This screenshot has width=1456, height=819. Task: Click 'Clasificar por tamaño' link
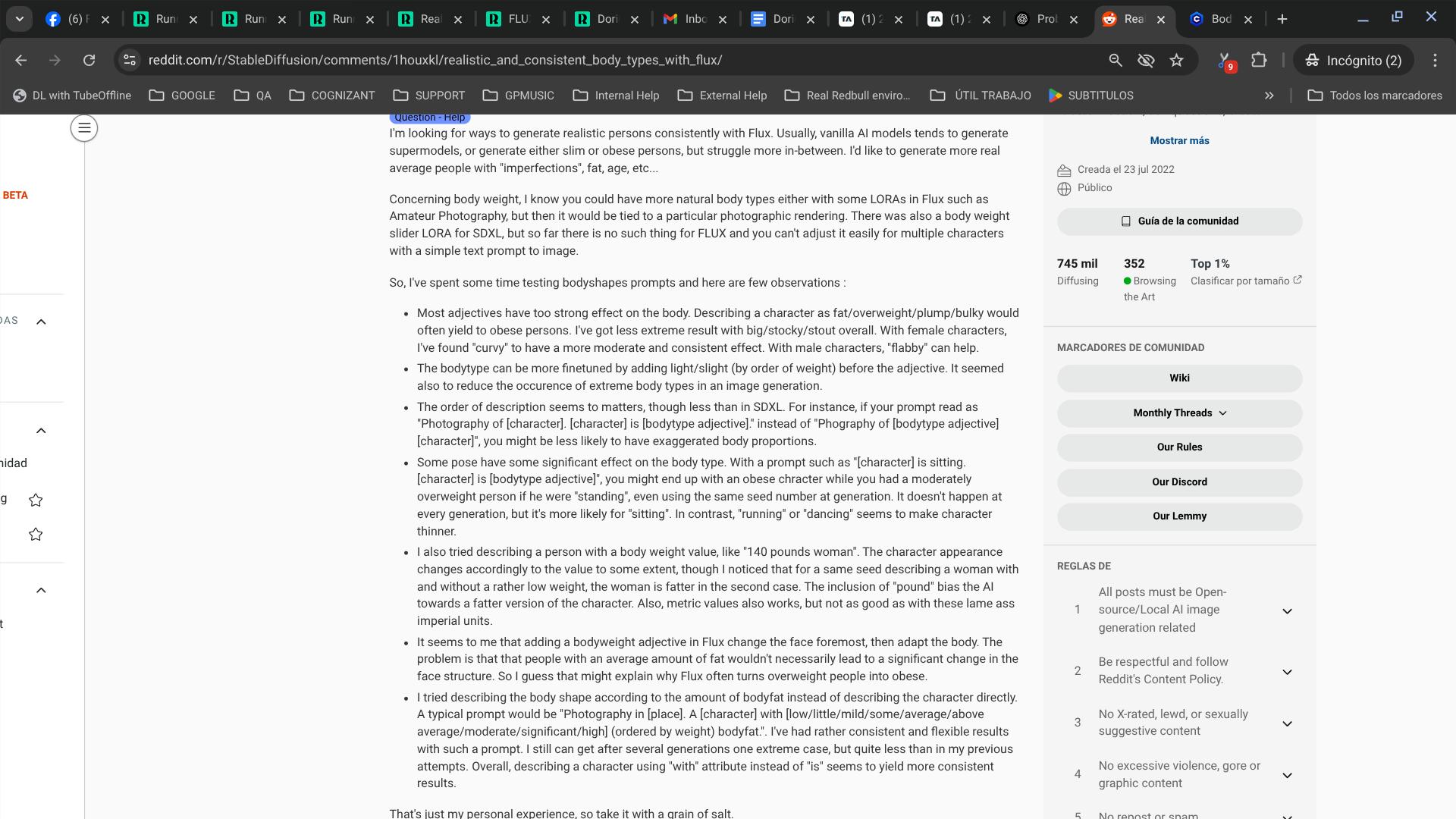1246,281
